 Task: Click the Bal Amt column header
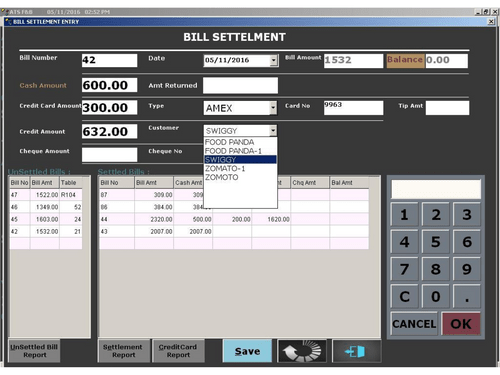(x=349, y=183)
